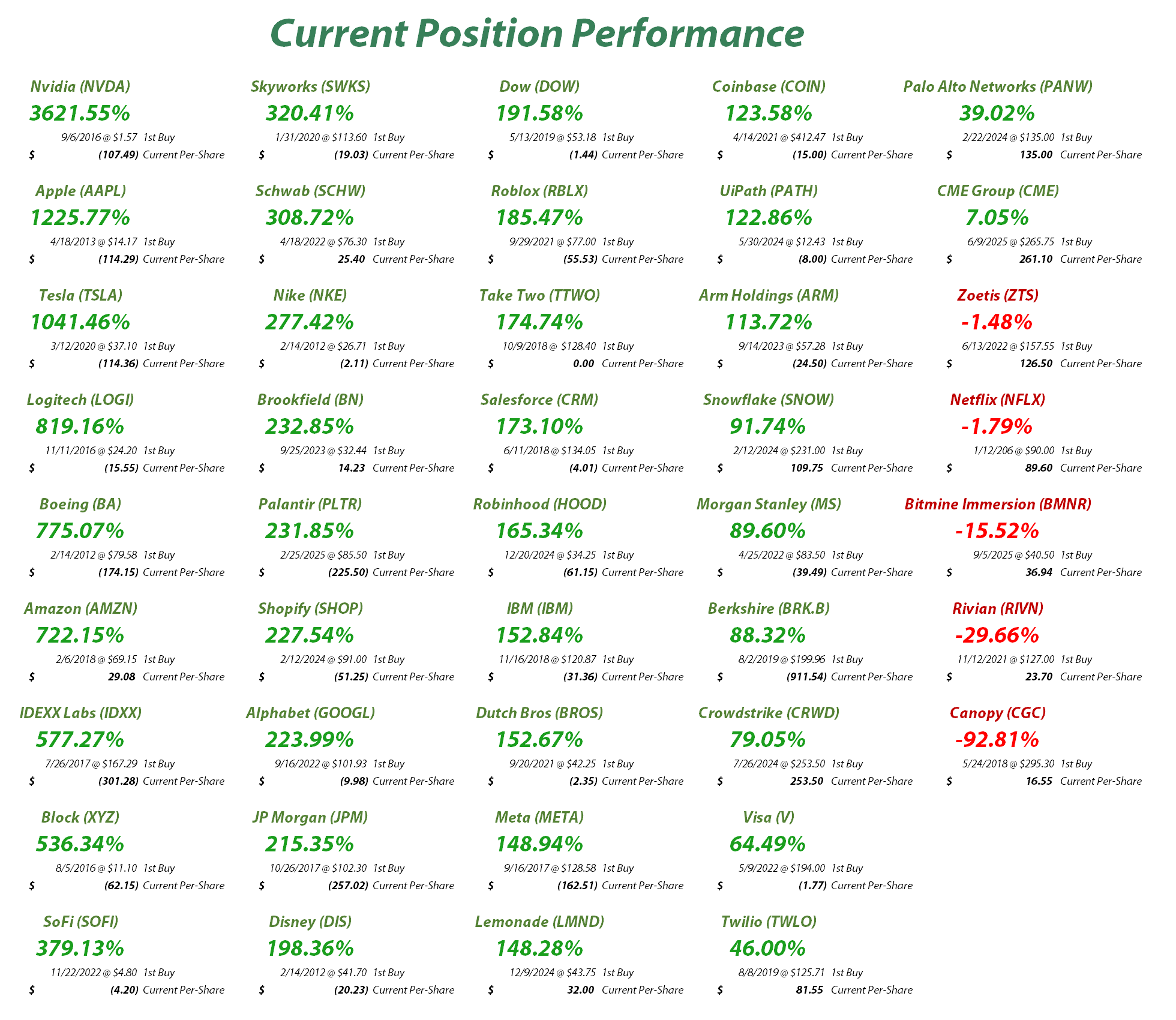
Task: Select the Nvidia (NVDA) heading
Action: (x=80, y=86)
